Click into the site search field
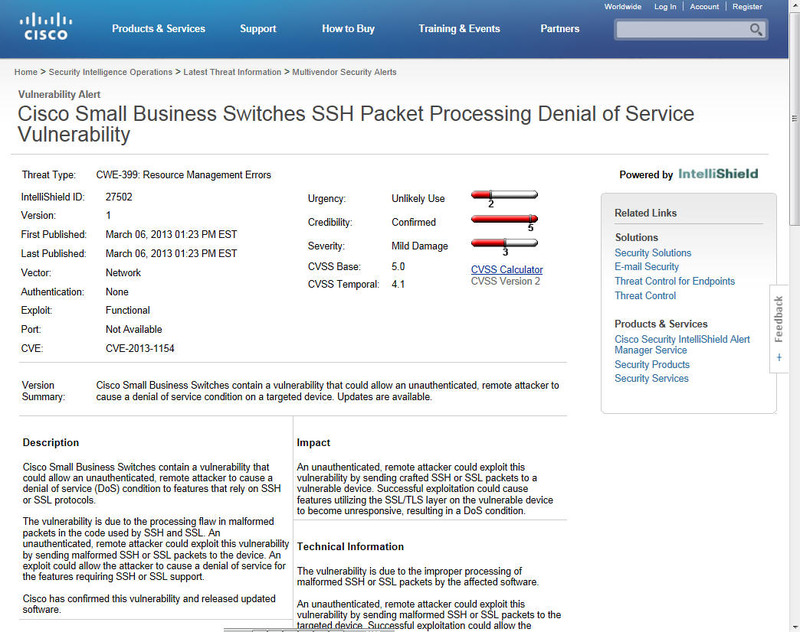Viewport: 800px width, 632px height. (682, 30)
